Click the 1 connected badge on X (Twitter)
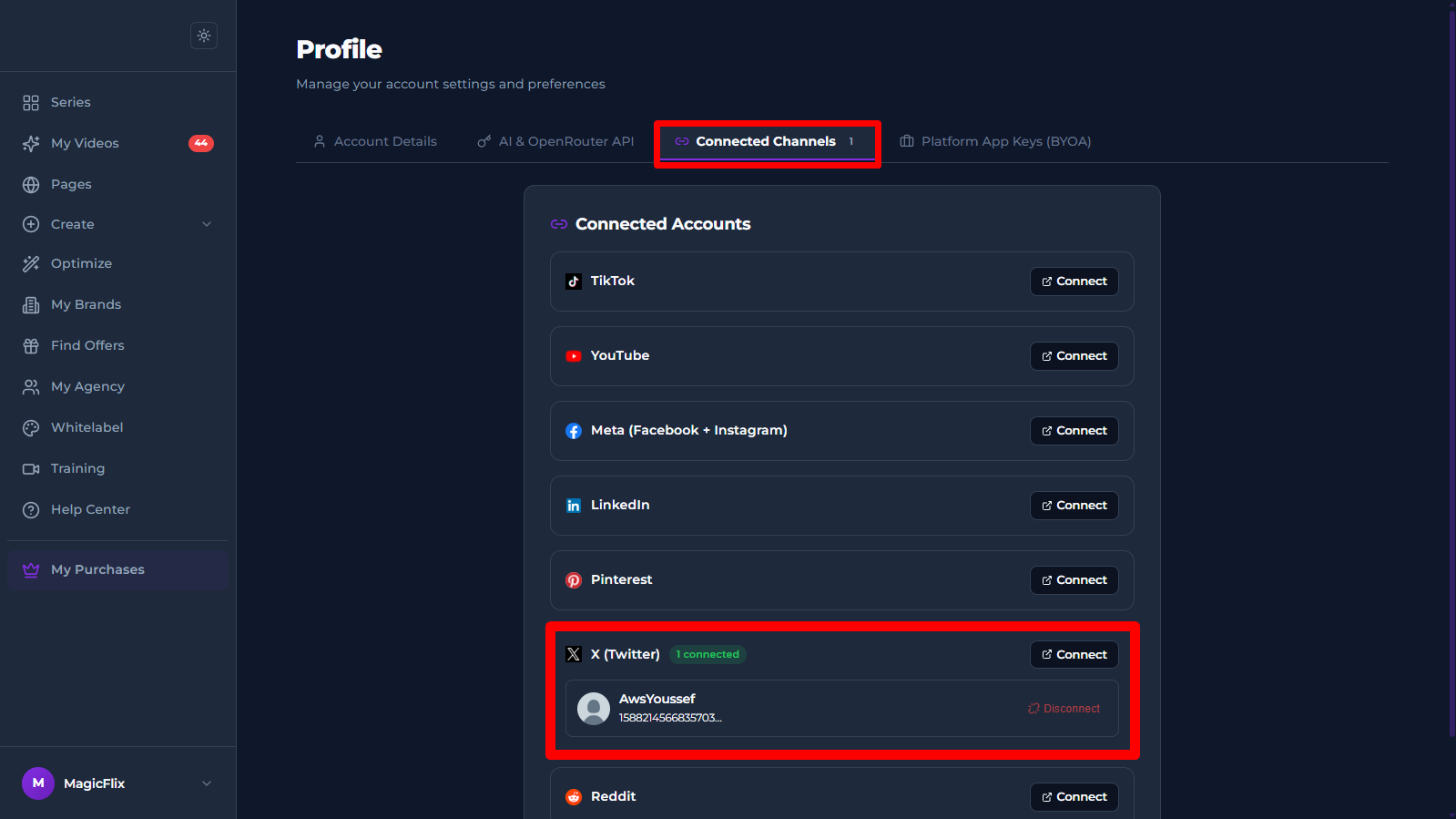The width and height of the screenshot is (1456, 819). (x=708, y=654)
